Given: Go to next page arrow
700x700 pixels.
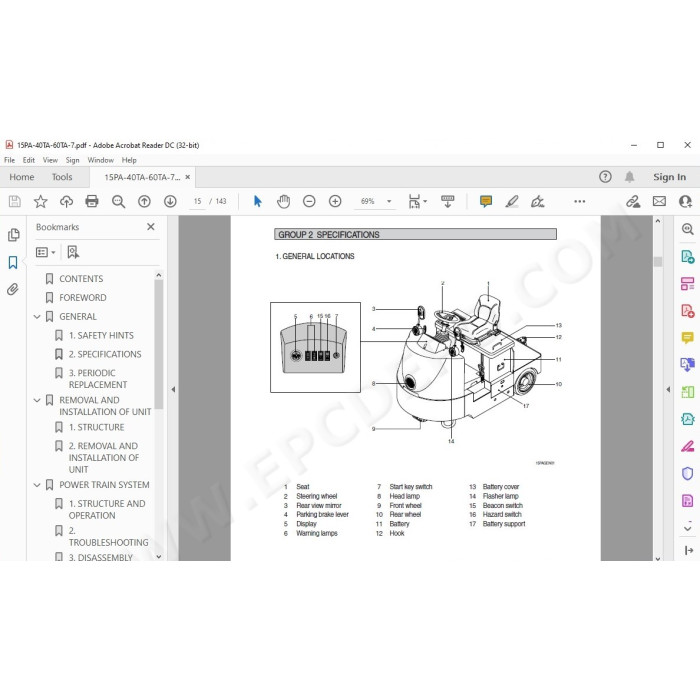Looking at the screenshot, I should (170, 201).
